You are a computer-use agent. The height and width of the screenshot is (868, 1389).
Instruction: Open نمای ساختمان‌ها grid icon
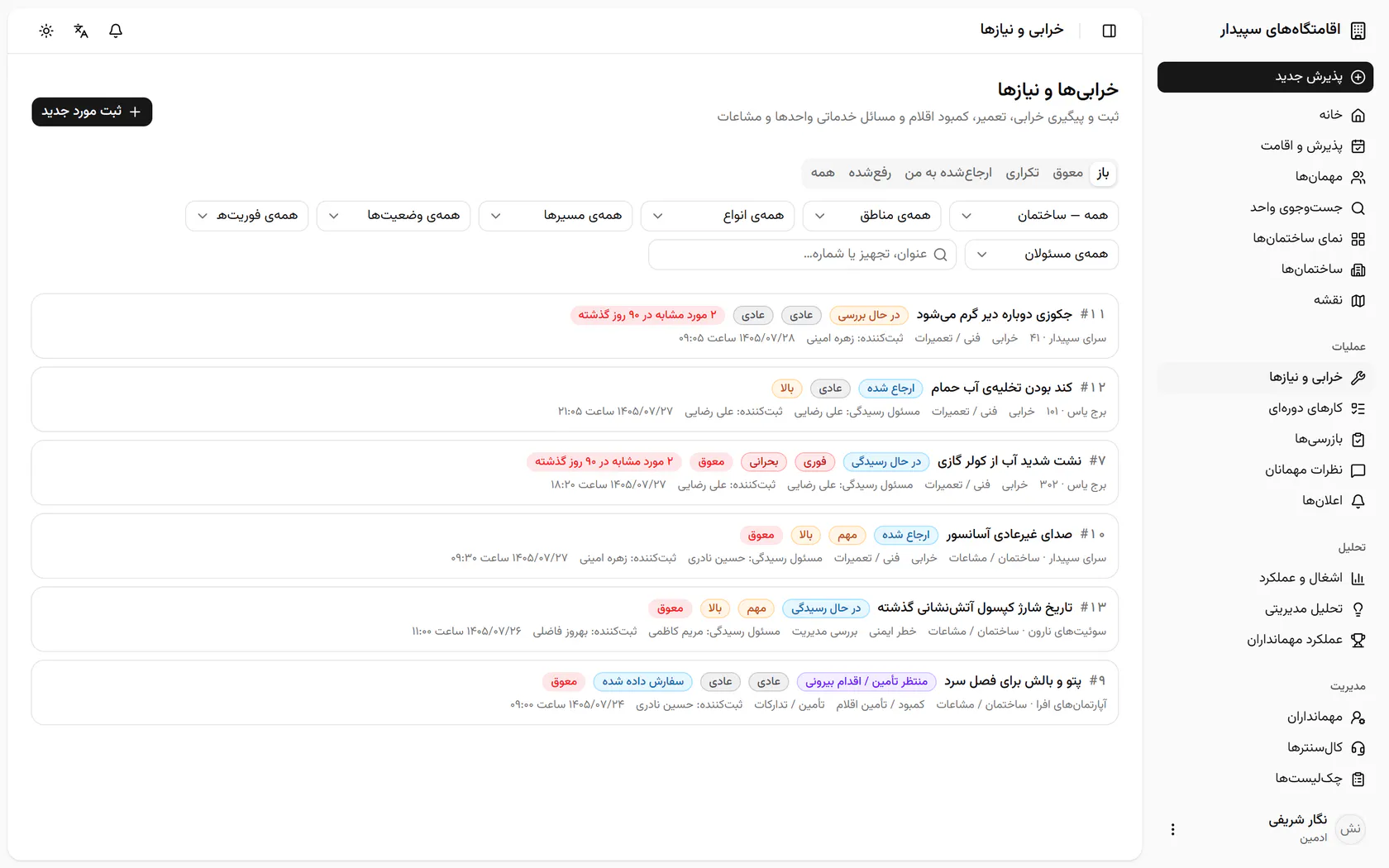[x=1358, y=239]
